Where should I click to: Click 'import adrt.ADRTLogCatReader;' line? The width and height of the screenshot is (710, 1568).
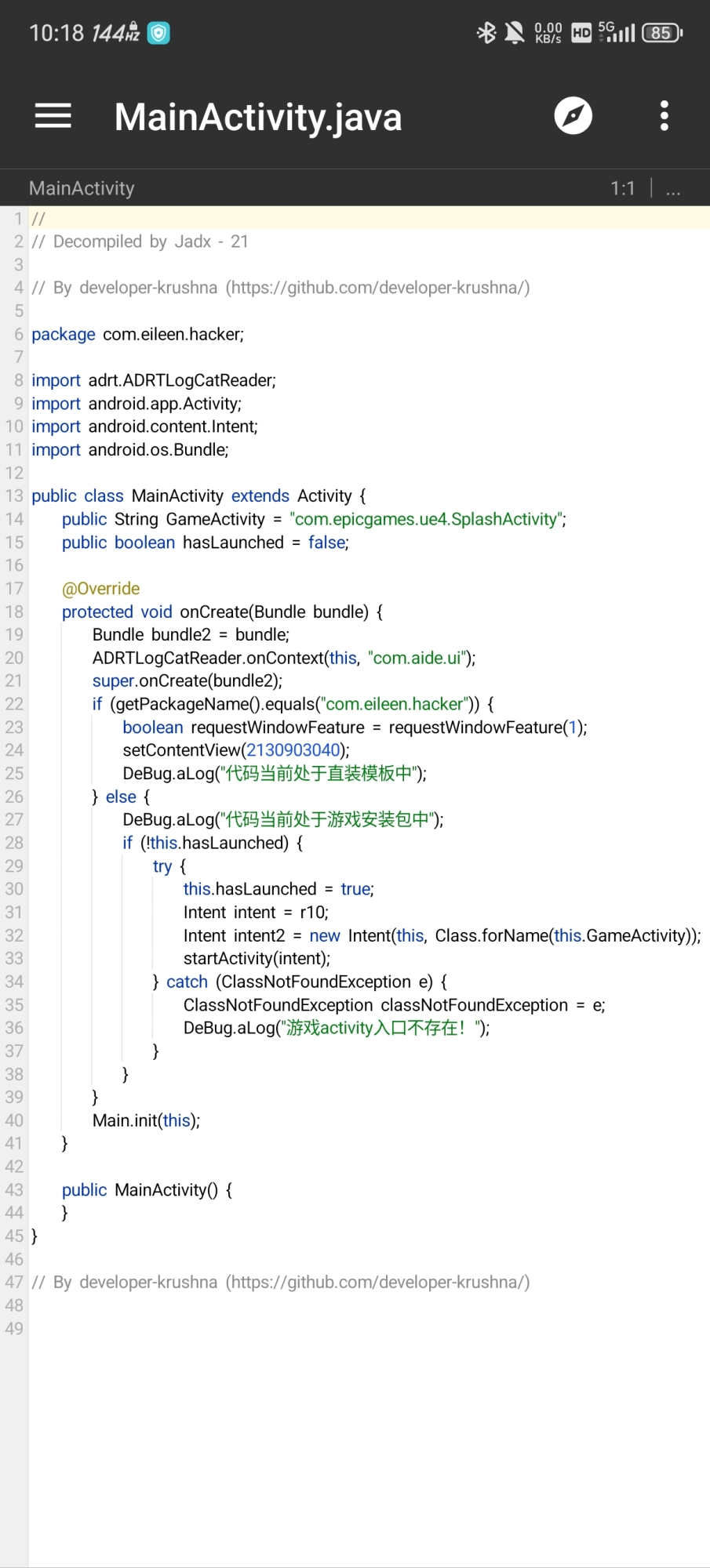click(154, 380)
